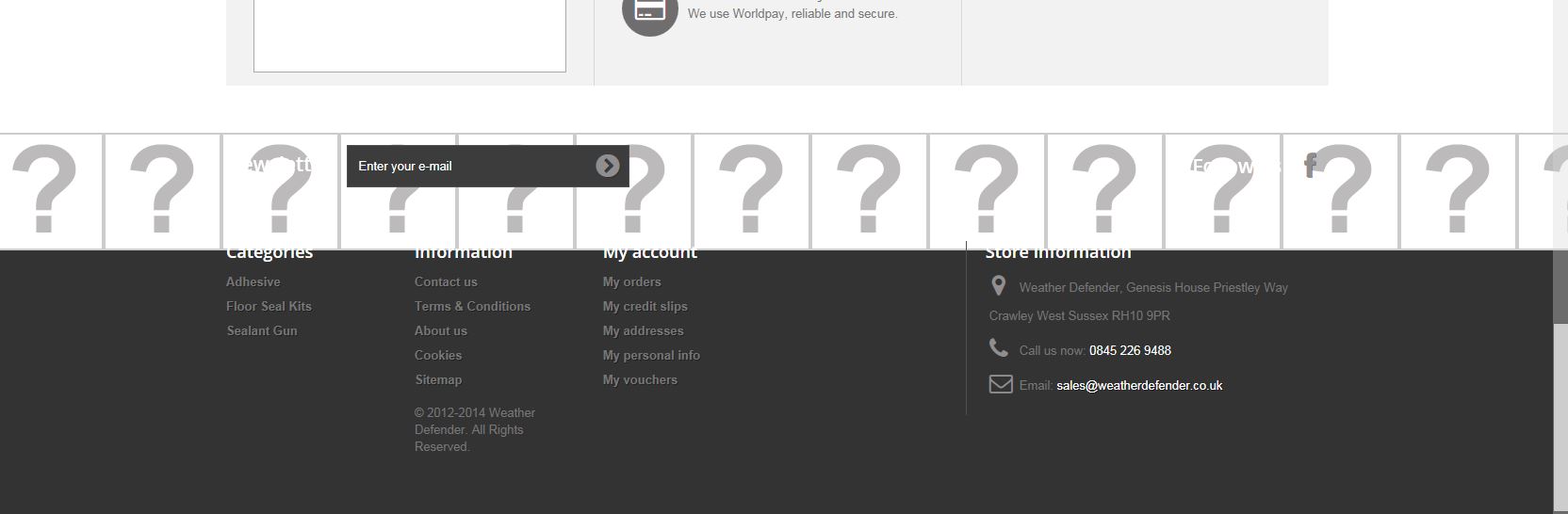This screenshot has width=1568, height=514.
Task: Open the Sealant Gun category
Action: pos(262,330)
